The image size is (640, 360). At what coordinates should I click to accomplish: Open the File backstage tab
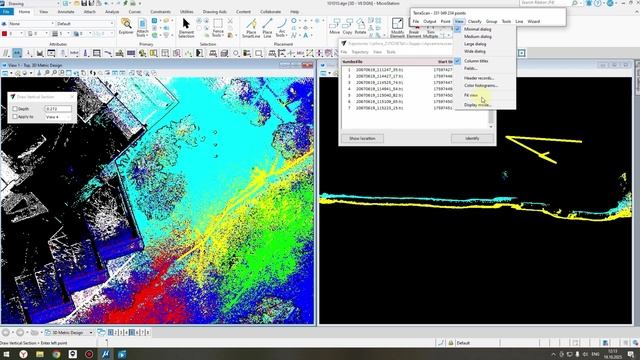7,12
